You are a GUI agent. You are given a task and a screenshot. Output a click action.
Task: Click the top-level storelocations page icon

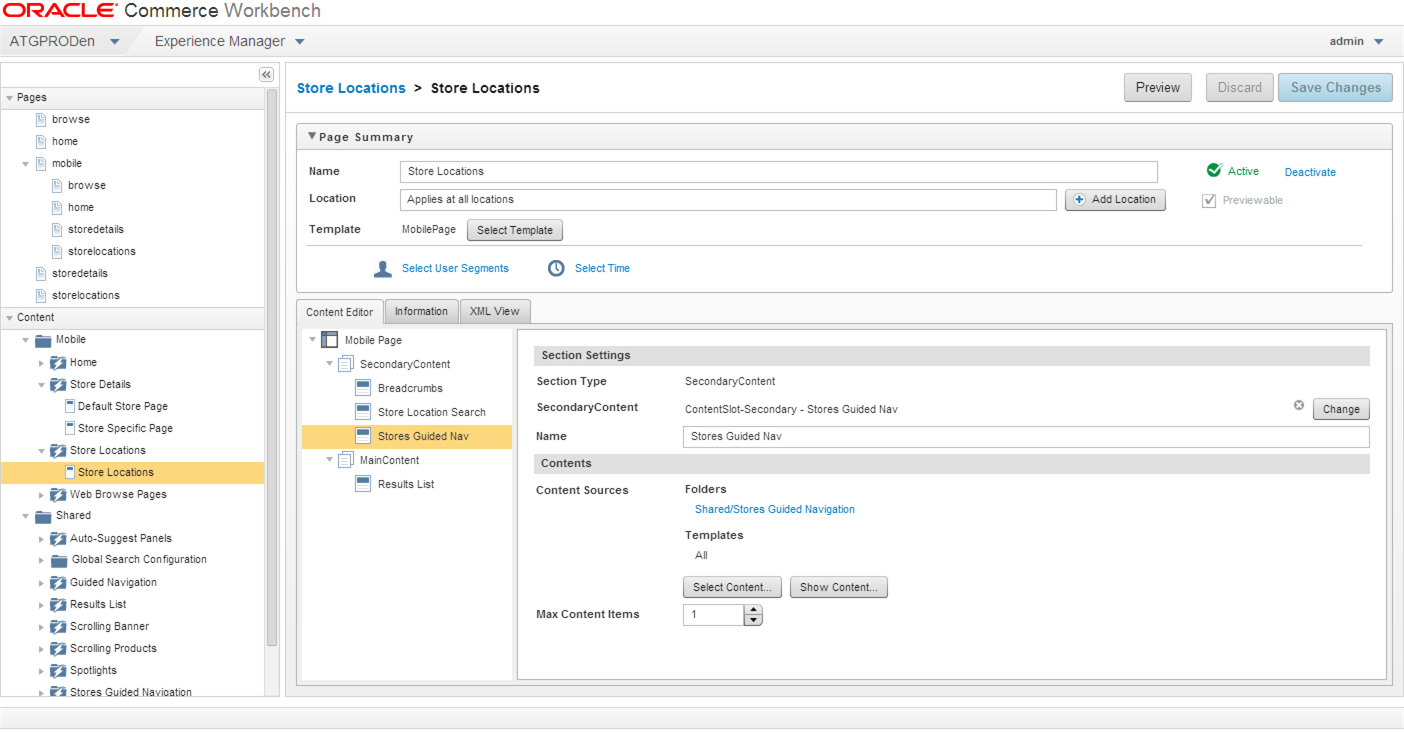[41, 295]
